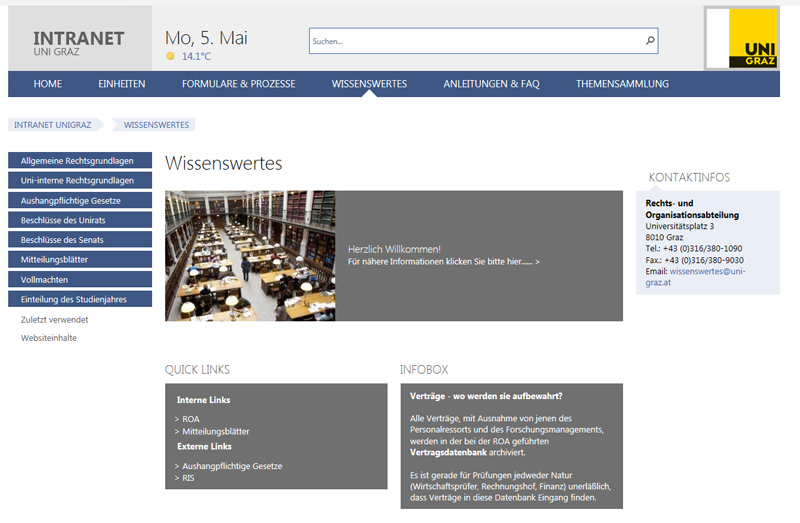Screen dimensions: 800x523
Task: Open Allgemeine Rechtsgrundlagen in sidebar
Action: click(x=79, y=161)
